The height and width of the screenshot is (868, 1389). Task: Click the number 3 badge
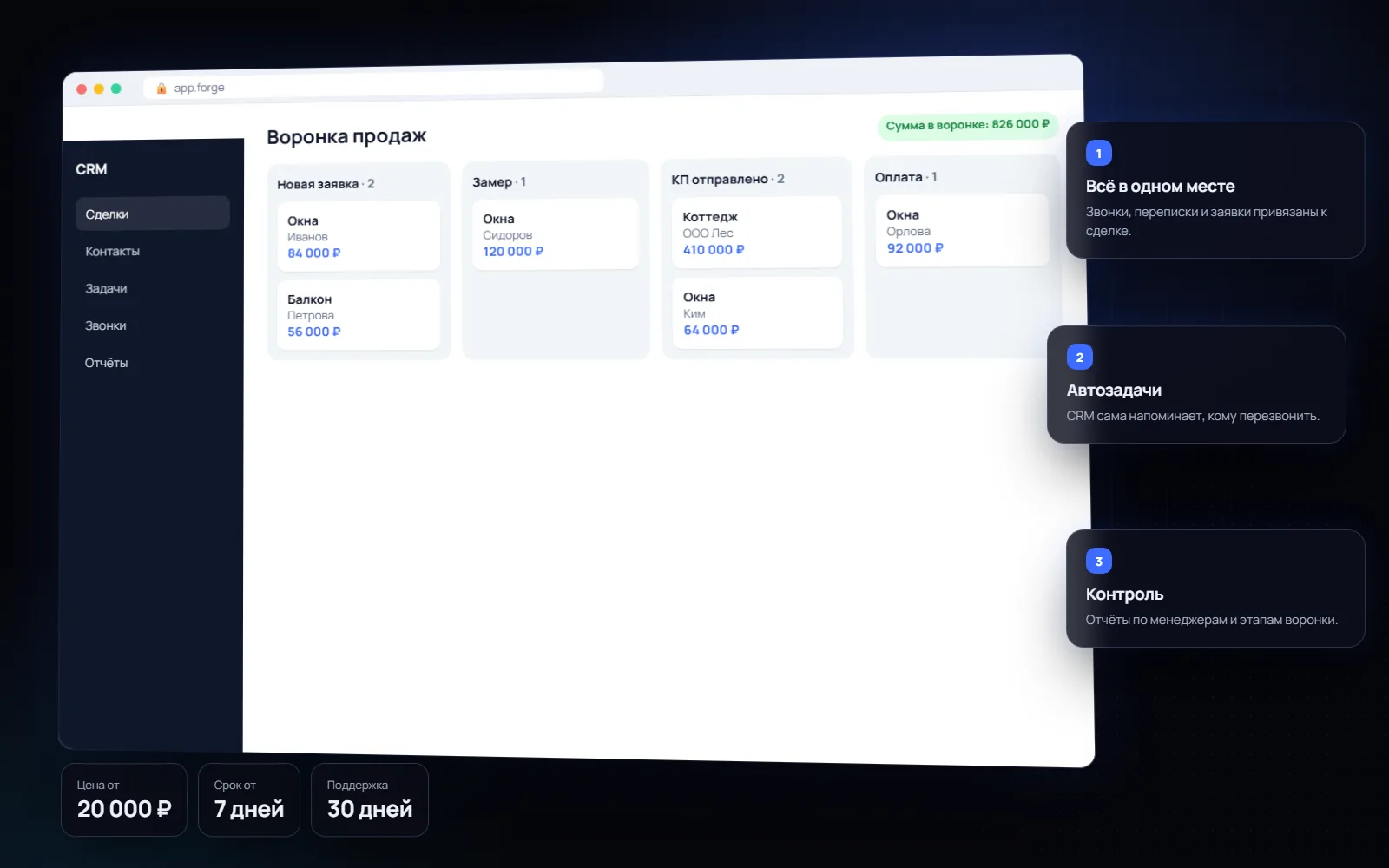[x=1099, y=562]
